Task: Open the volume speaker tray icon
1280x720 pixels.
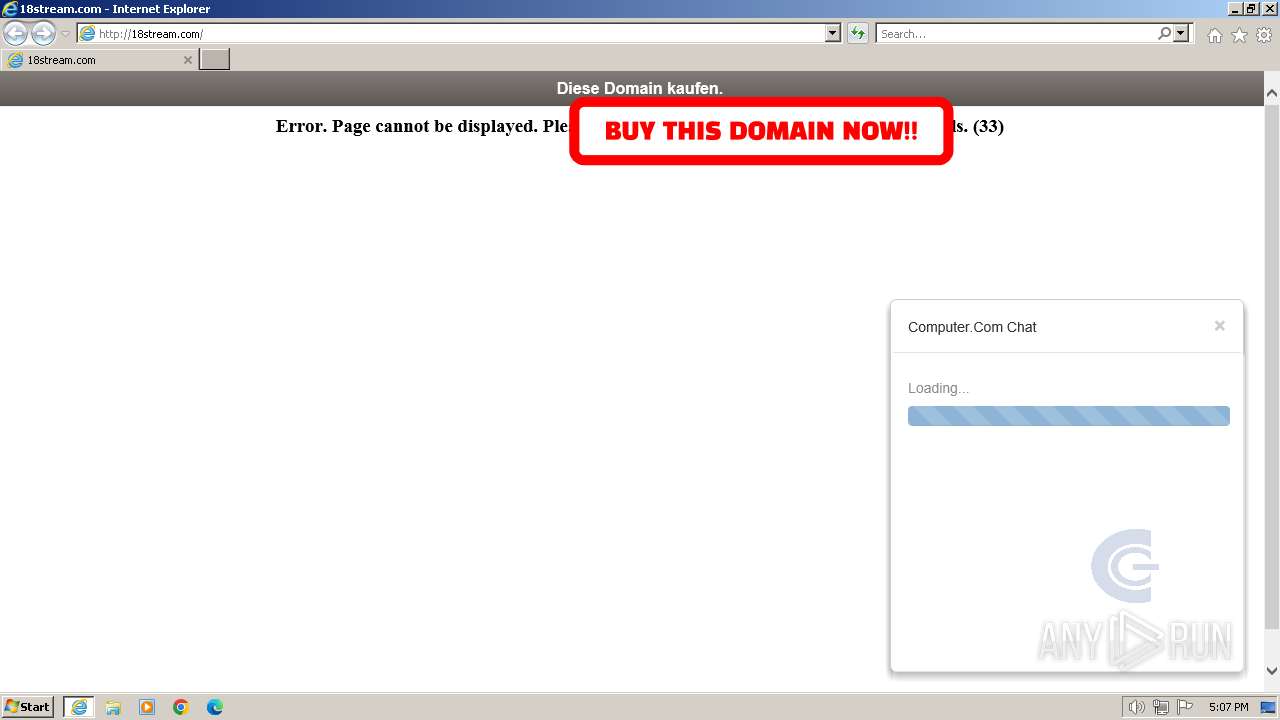Action: (1136, 707)
